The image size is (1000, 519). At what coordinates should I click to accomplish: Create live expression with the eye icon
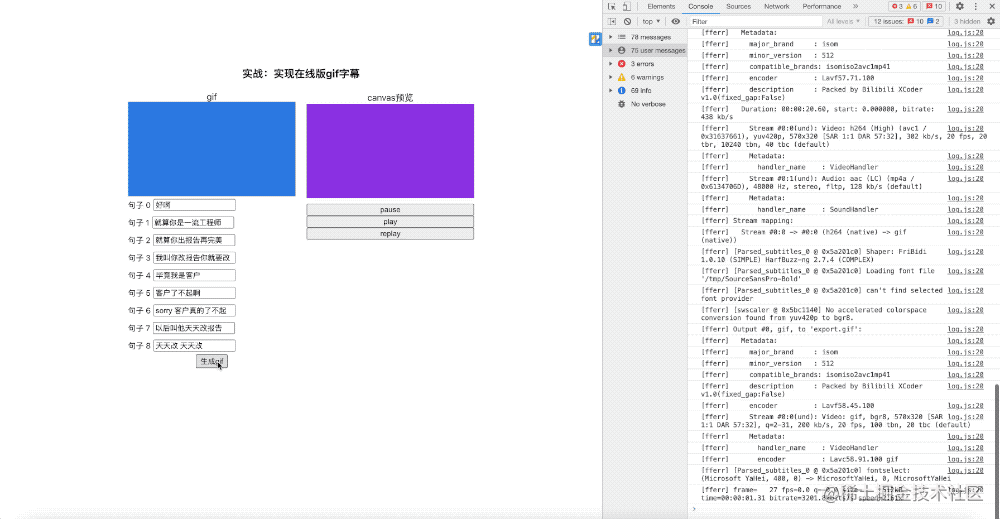[675, 21]
